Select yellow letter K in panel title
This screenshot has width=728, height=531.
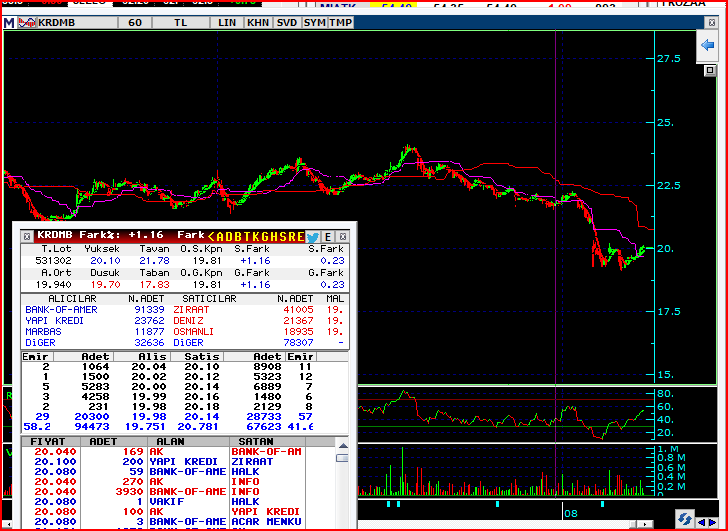pos(255,237)
